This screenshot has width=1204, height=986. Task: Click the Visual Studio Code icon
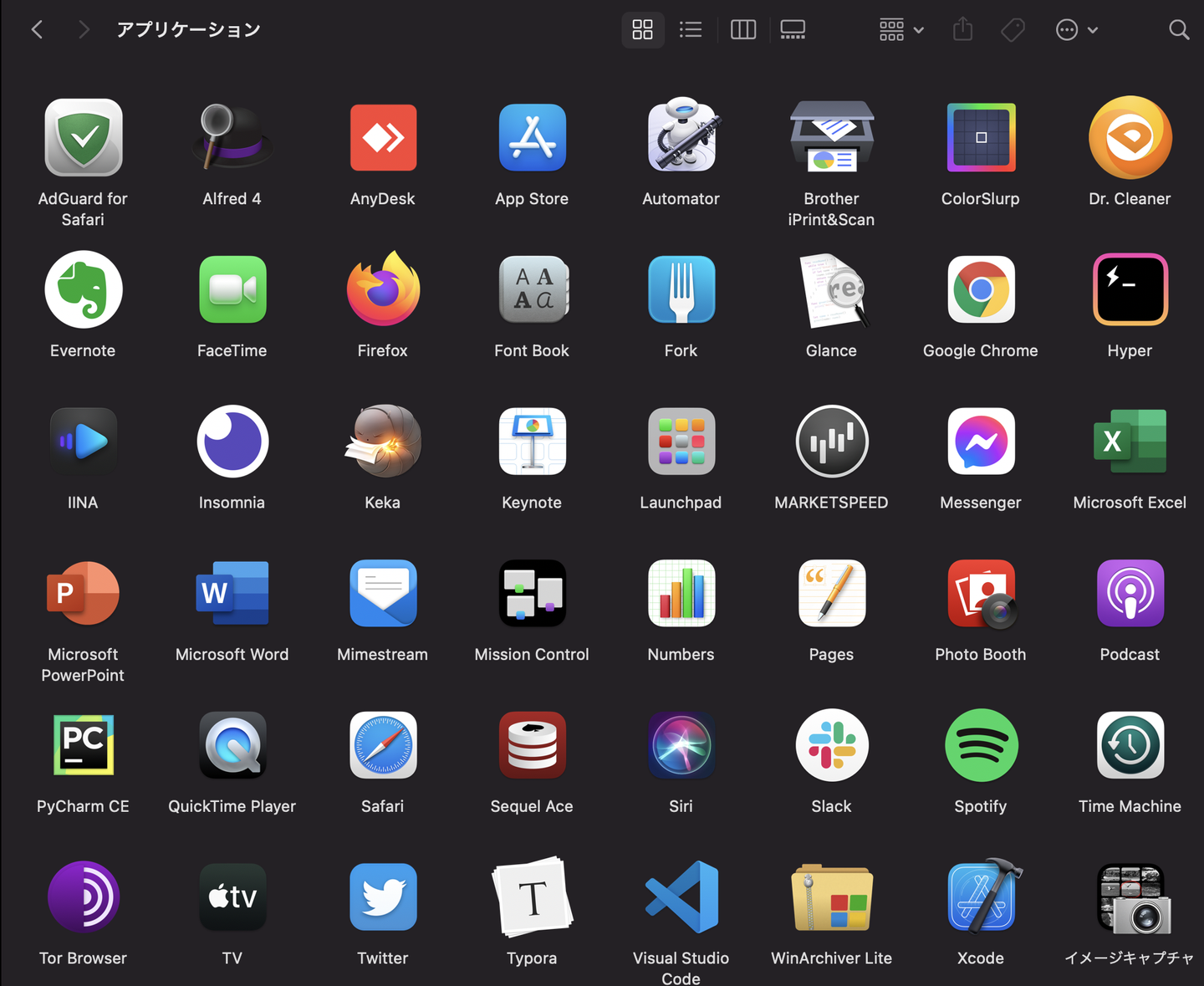pyautogui.click(x=681, y=897)
